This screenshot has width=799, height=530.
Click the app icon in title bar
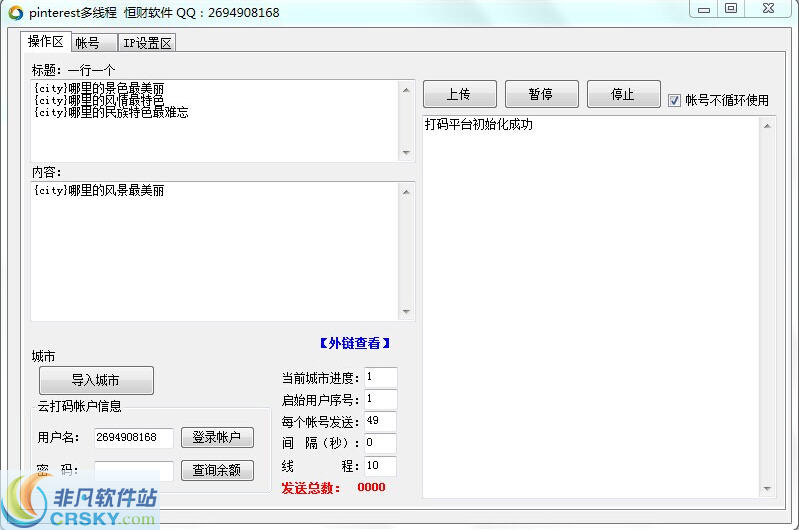16,13
